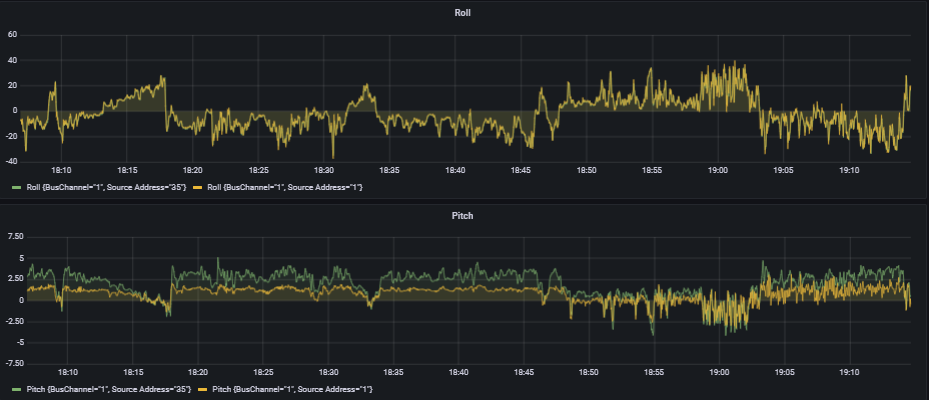Screen dimensions: 929x400
Task: Click Pitch dip near 18:55 on graph
Action: pos(653,334)
